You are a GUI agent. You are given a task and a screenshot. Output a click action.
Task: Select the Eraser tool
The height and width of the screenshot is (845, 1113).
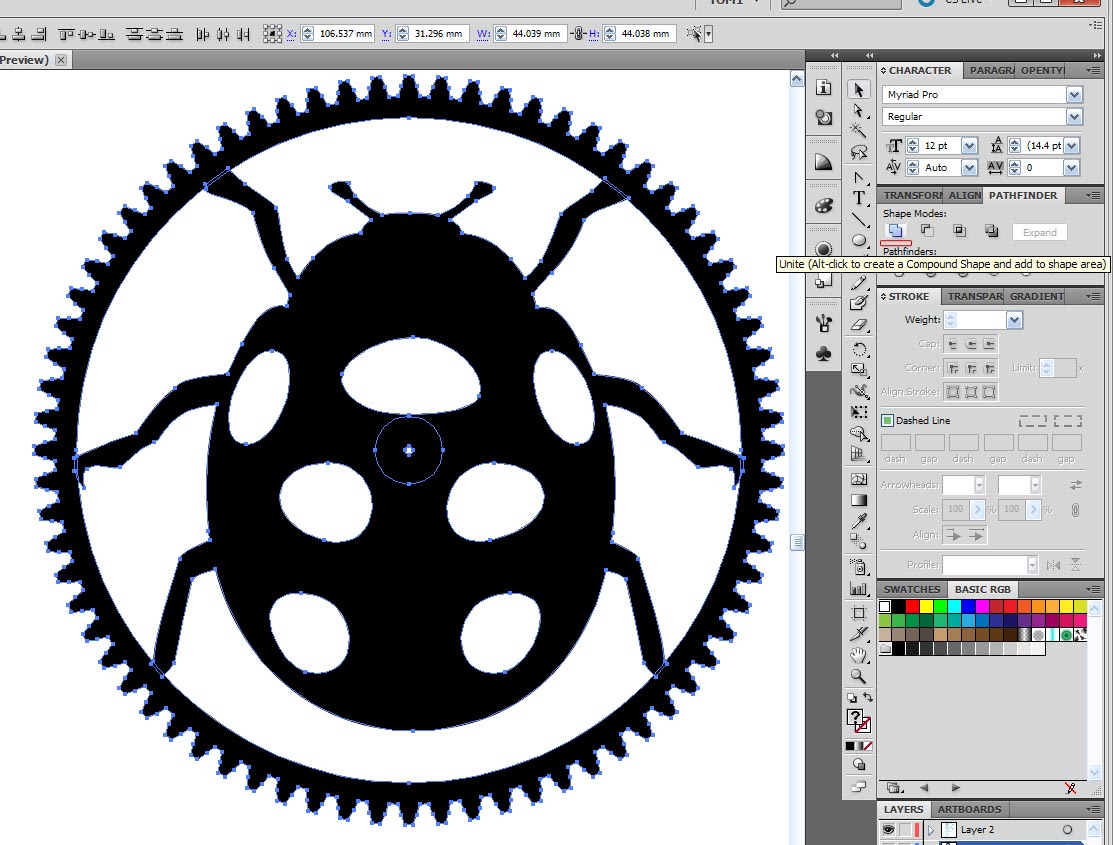[859, 325]
